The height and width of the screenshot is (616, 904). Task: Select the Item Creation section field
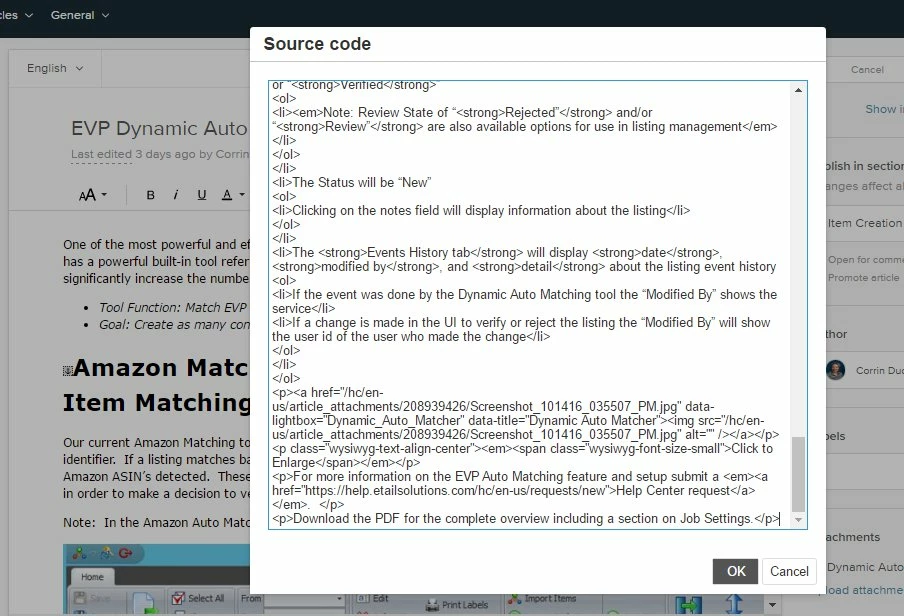(x=865, y=223)
